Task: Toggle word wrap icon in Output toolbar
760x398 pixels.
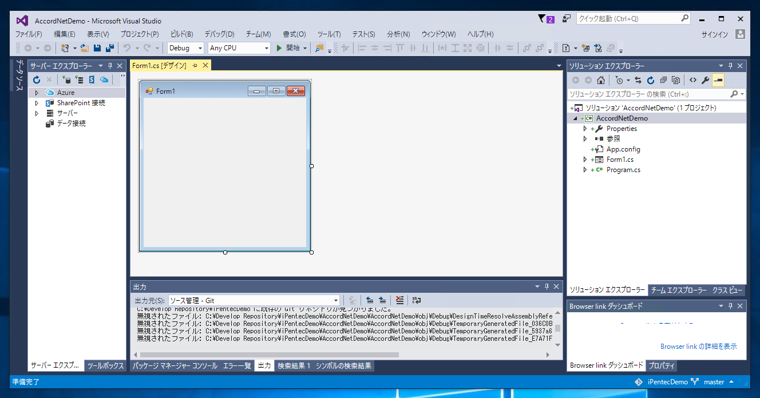Action: (416, 301)
